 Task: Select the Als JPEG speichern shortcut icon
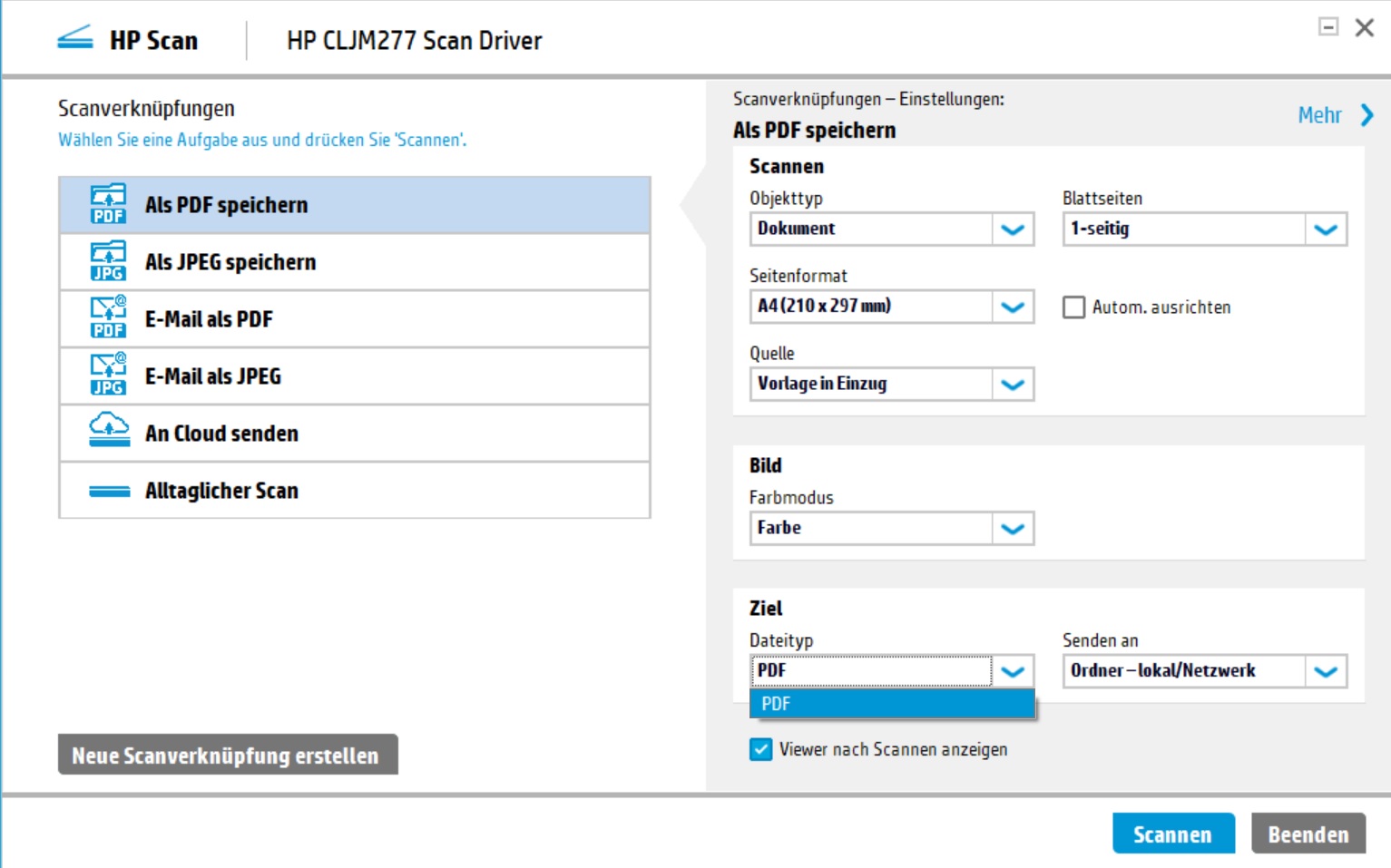107,261
